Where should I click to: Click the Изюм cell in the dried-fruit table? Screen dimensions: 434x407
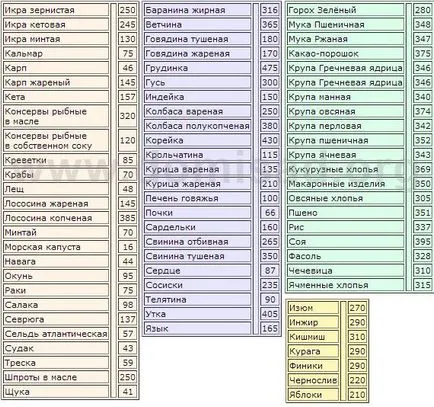point(313,308)
